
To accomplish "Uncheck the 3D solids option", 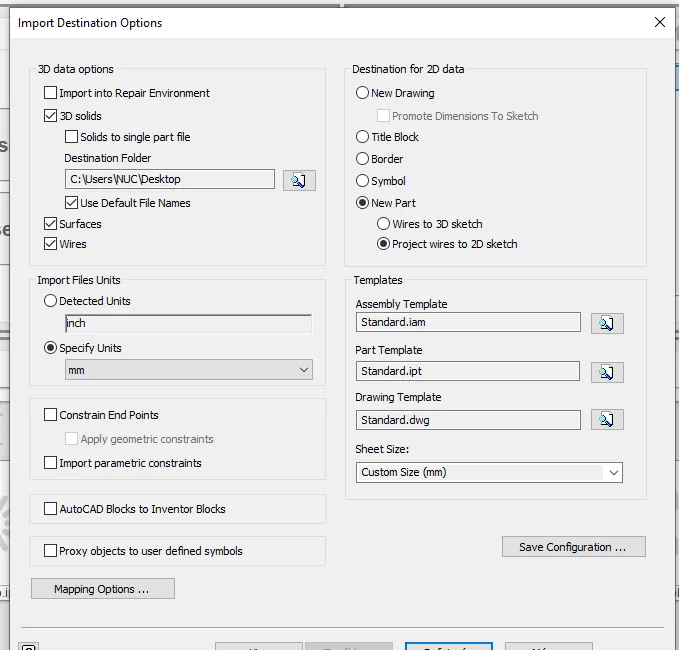I will (51, 116).
